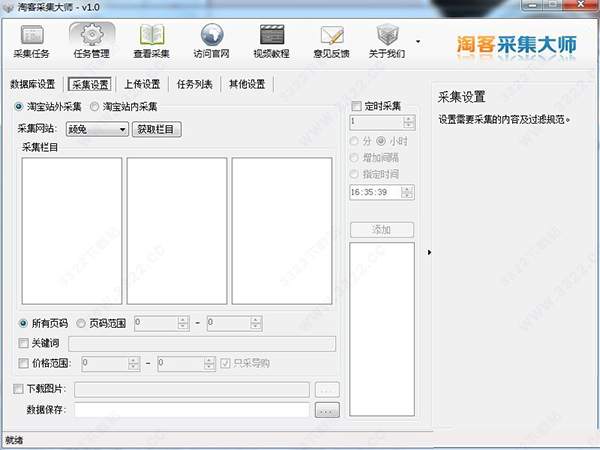
Task: Click the first 采集栏目 list box
Action: 72,231
